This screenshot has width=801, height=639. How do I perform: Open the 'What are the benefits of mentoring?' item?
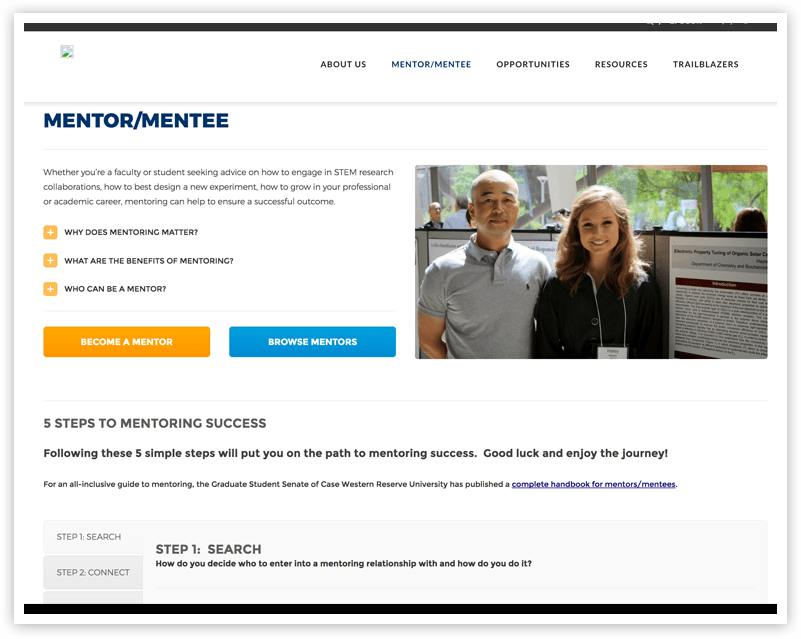[x=149, y=261]
